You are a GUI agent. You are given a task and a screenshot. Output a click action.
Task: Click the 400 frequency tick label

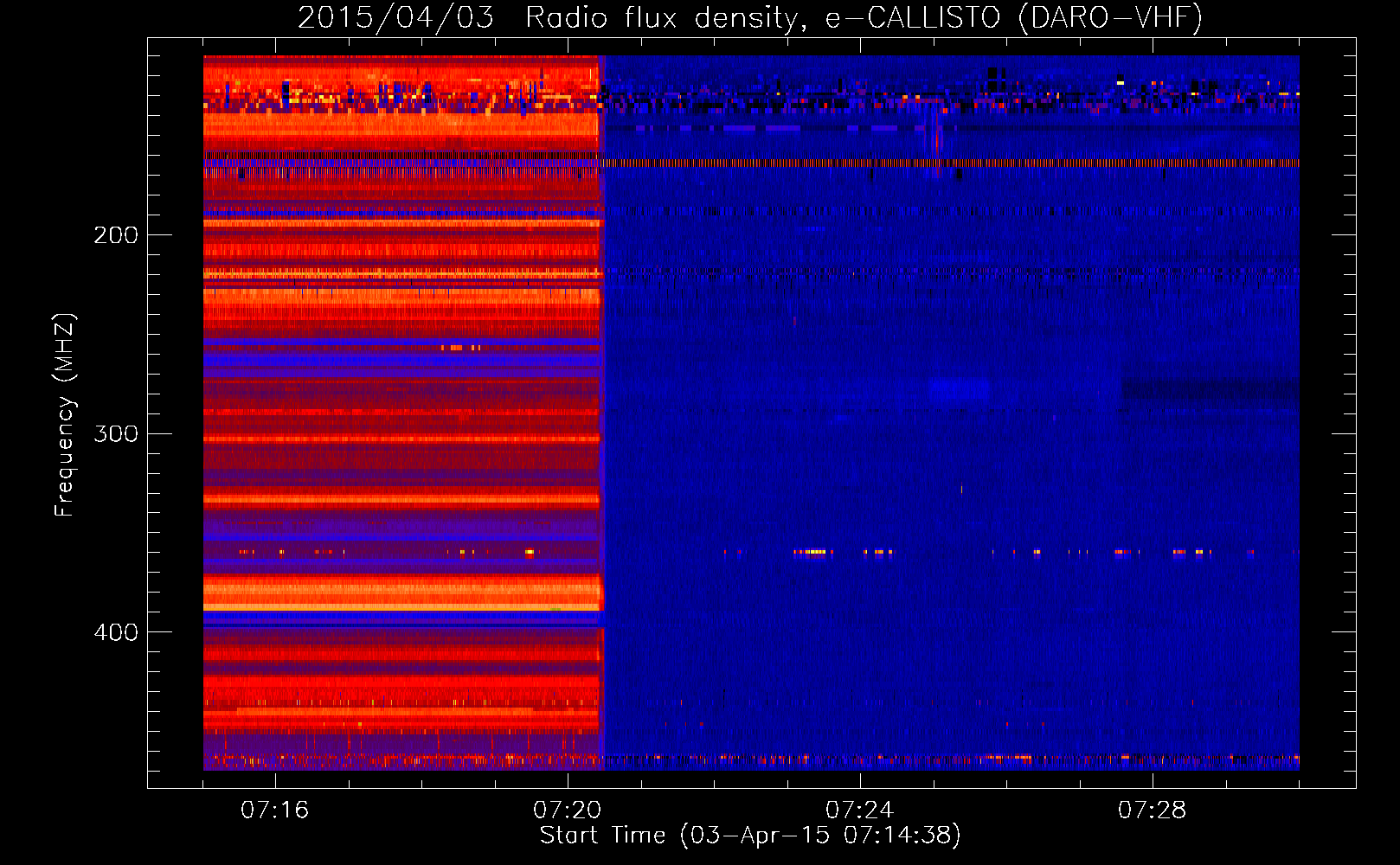click(116, 632)
